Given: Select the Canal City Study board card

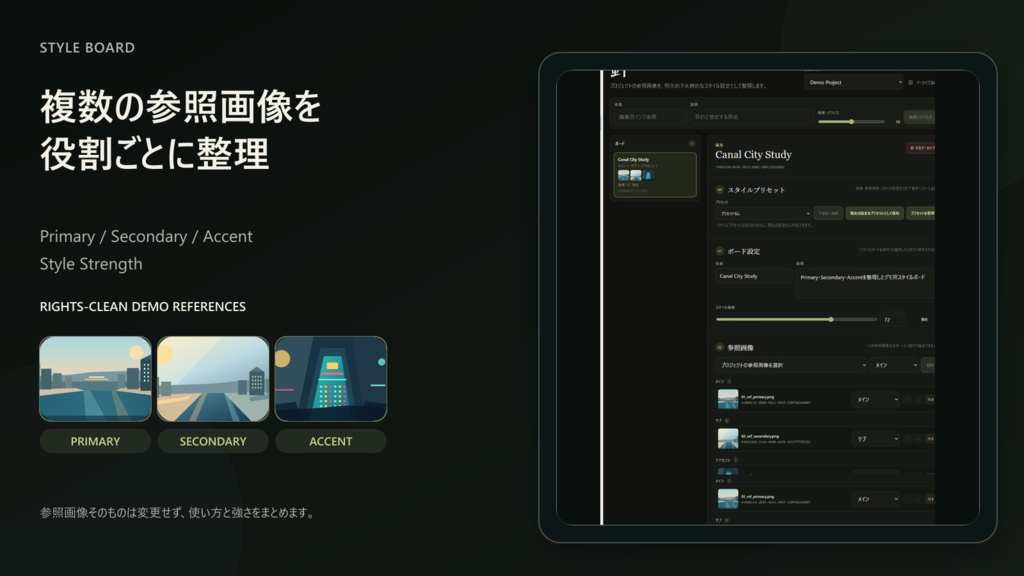Looking at the screenshot, I should click(x=655, y=174).
